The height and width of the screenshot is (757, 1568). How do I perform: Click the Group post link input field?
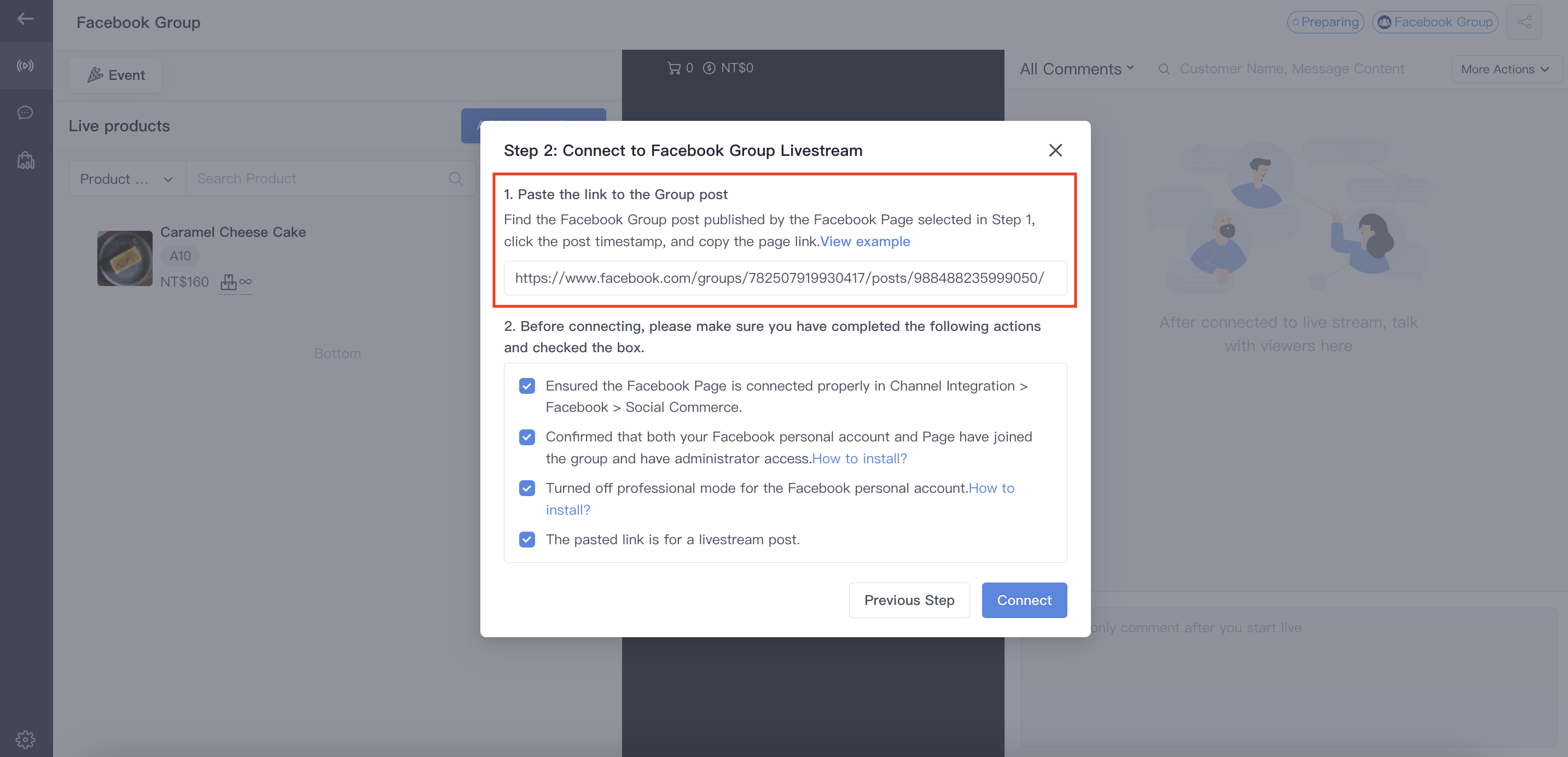tap(785, 278)
